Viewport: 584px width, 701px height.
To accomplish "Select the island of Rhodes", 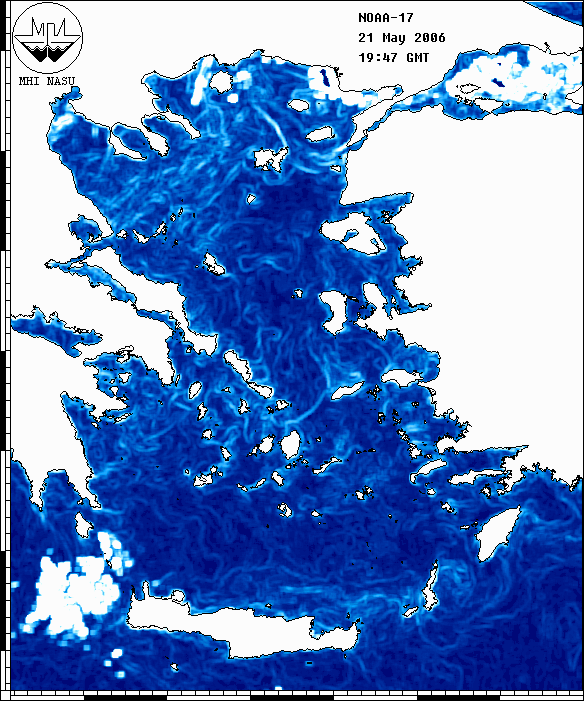I will coord(498,533).
